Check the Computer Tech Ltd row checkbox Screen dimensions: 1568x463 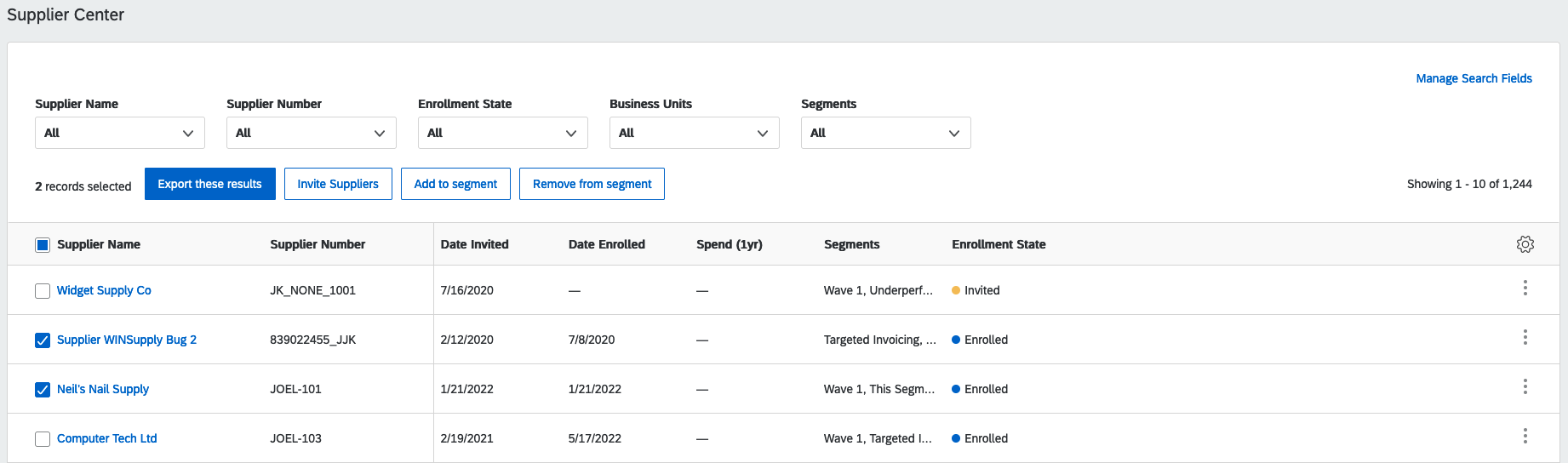(43, 439)
